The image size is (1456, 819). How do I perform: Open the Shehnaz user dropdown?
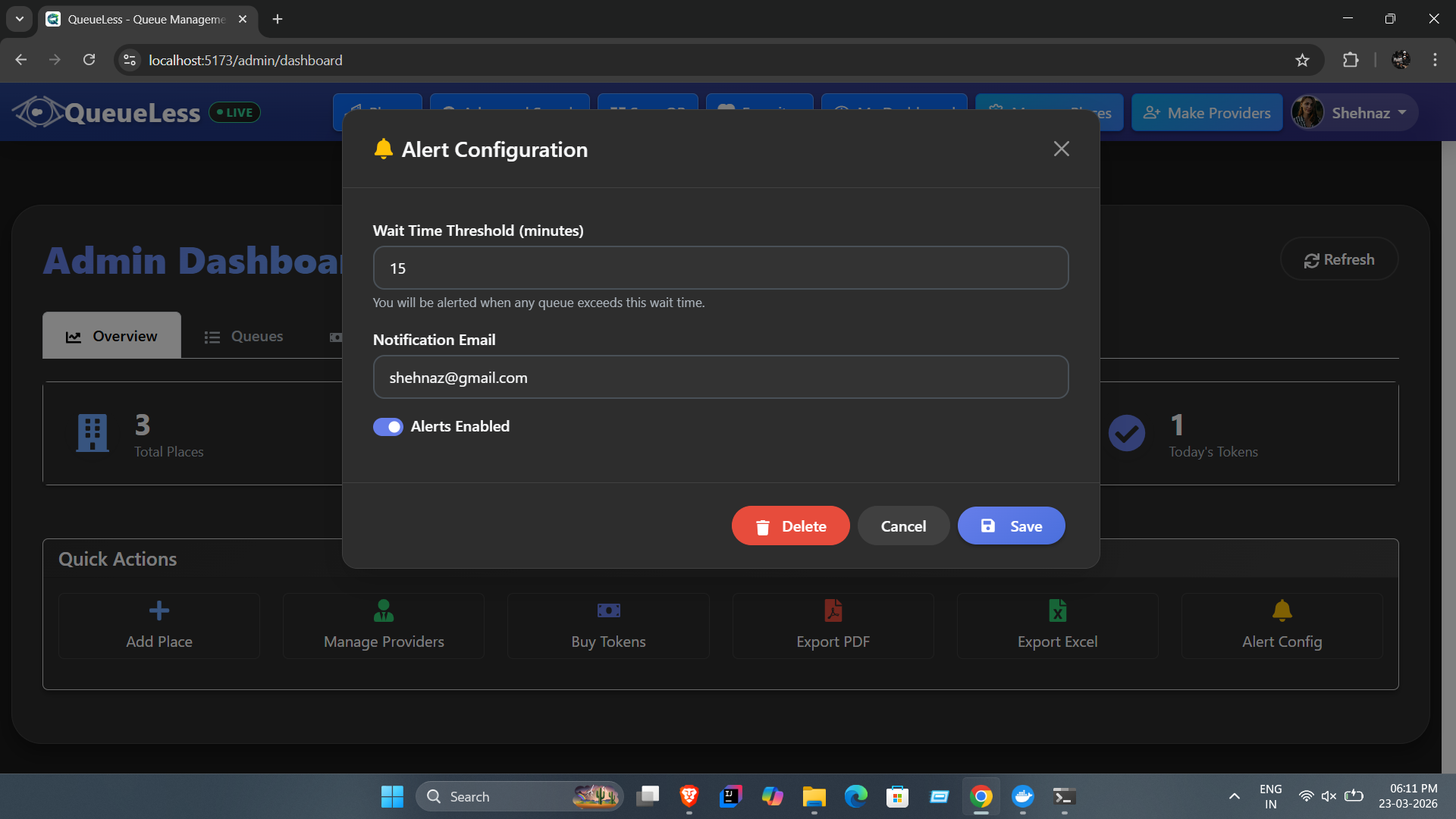[x=1354, y=113]
